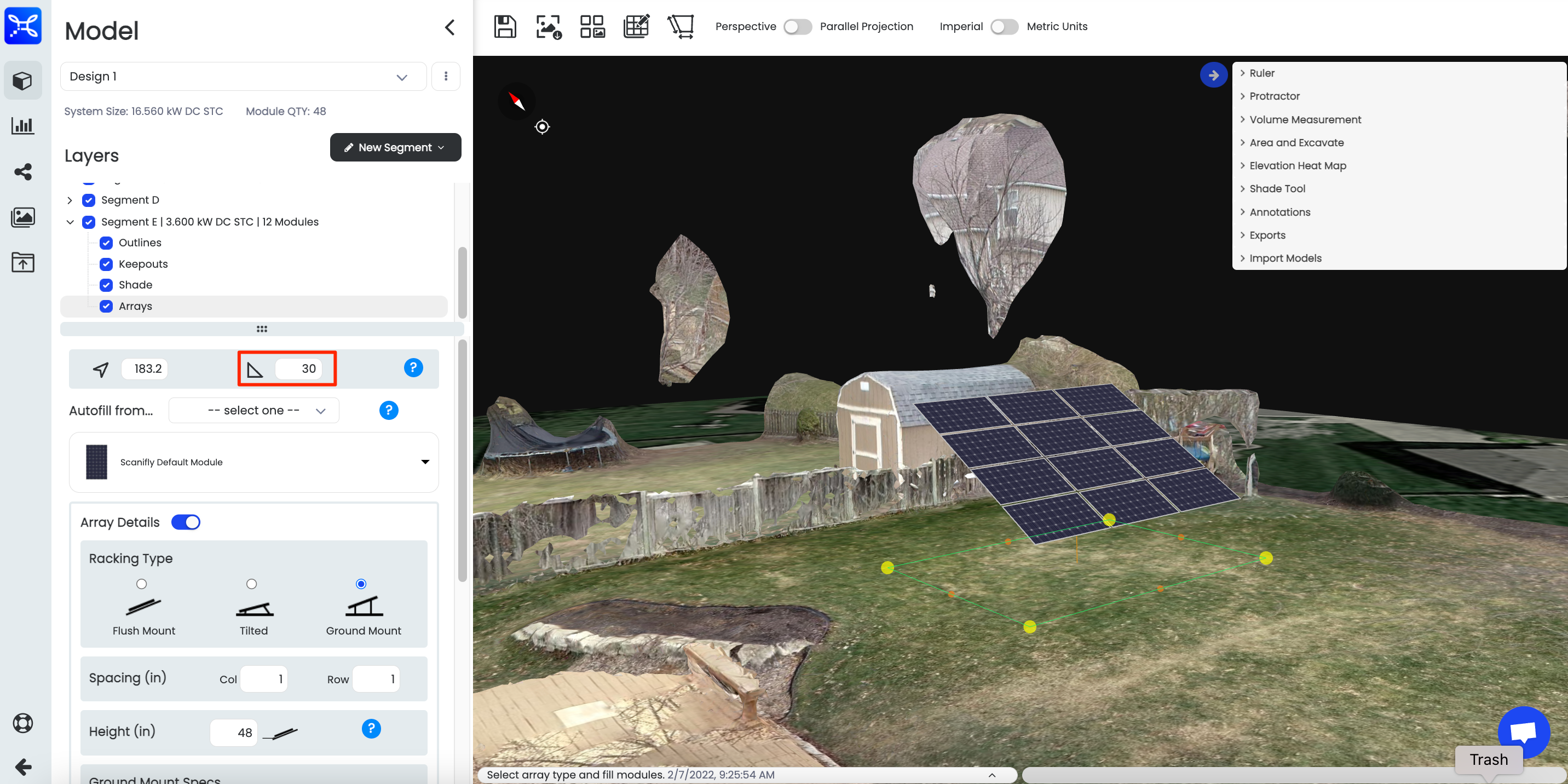Open the New Segment dropdown button

point(395,147)
